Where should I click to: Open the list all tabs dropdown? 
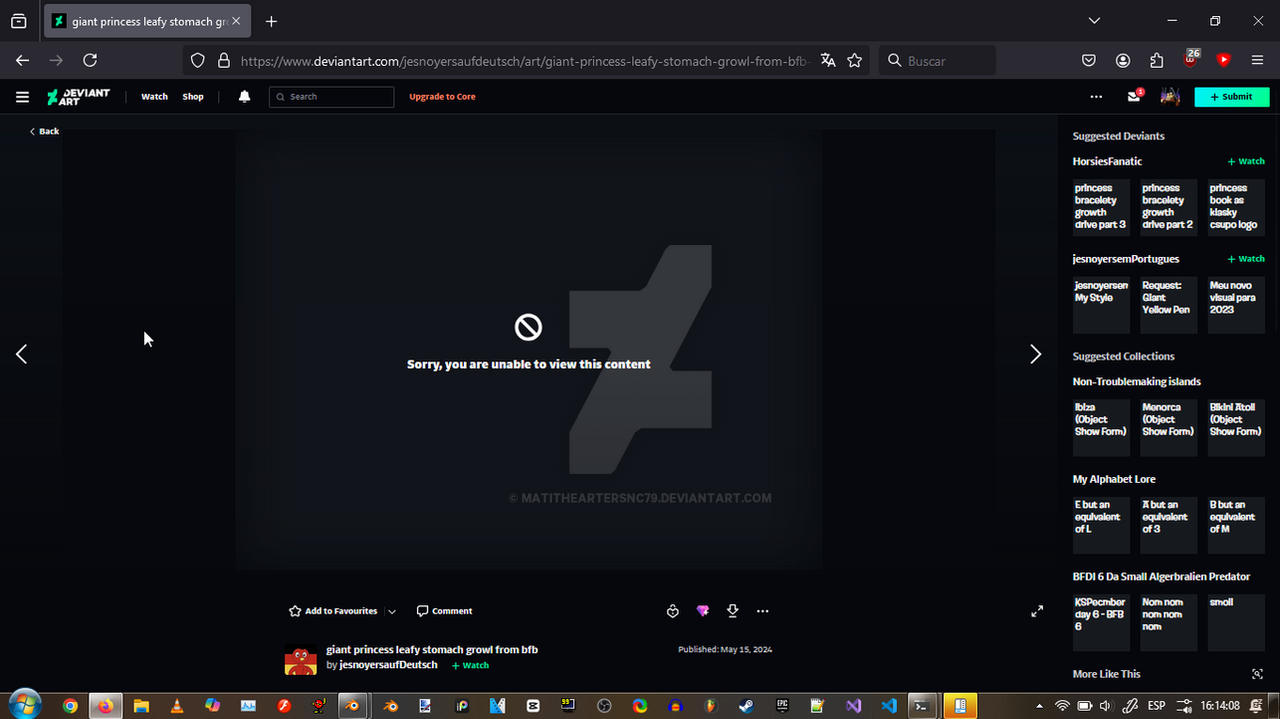1094,21
